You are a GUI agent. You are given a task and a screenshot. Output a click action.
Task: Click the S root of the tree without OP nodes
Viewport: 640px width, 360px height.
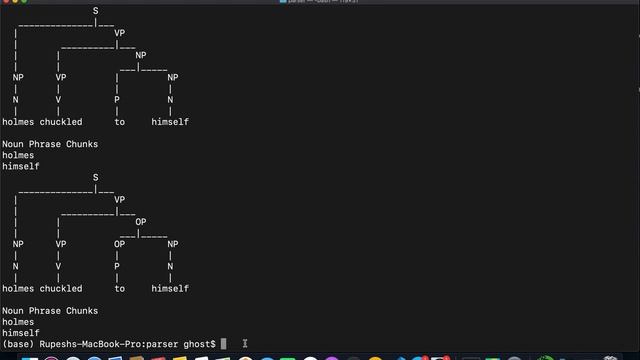pos(95,11)
